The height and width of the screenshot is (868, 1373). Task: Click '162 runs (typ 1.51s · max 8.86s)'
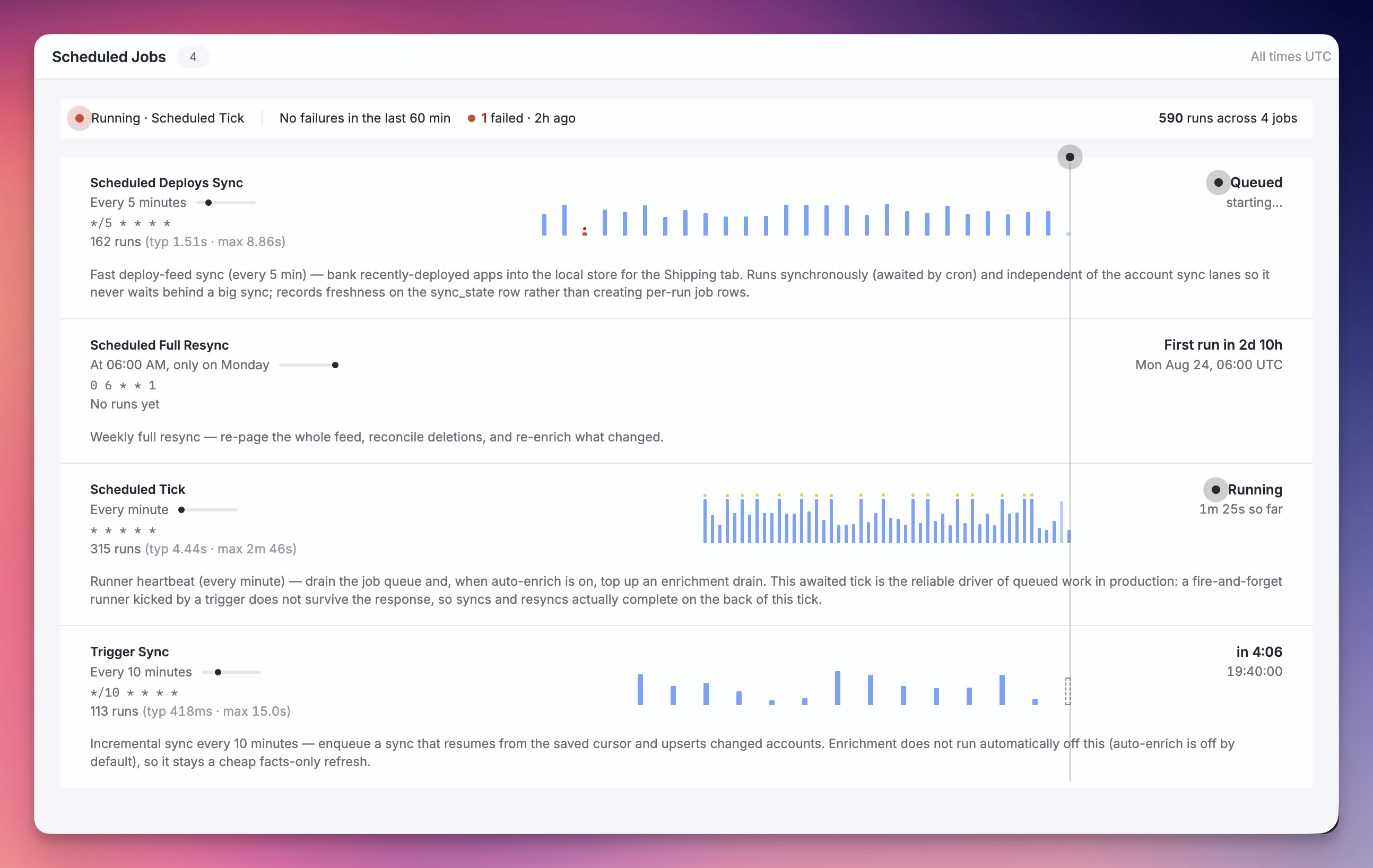pos(188,242)
